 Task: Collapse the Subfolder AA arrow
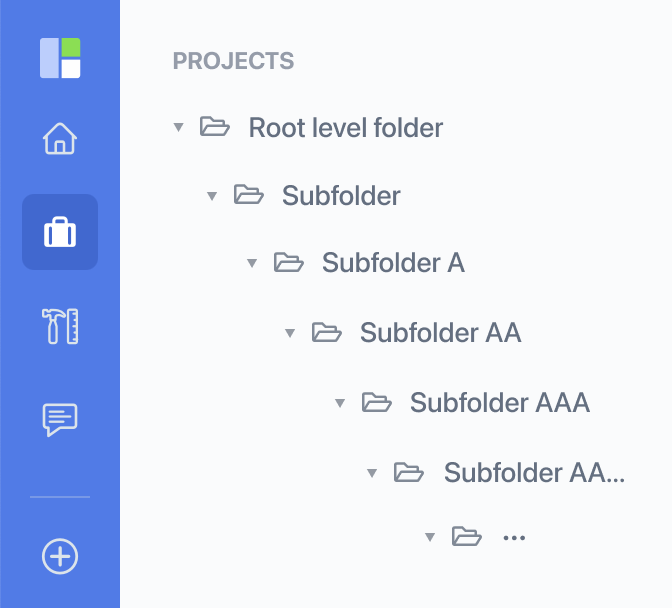290,332
